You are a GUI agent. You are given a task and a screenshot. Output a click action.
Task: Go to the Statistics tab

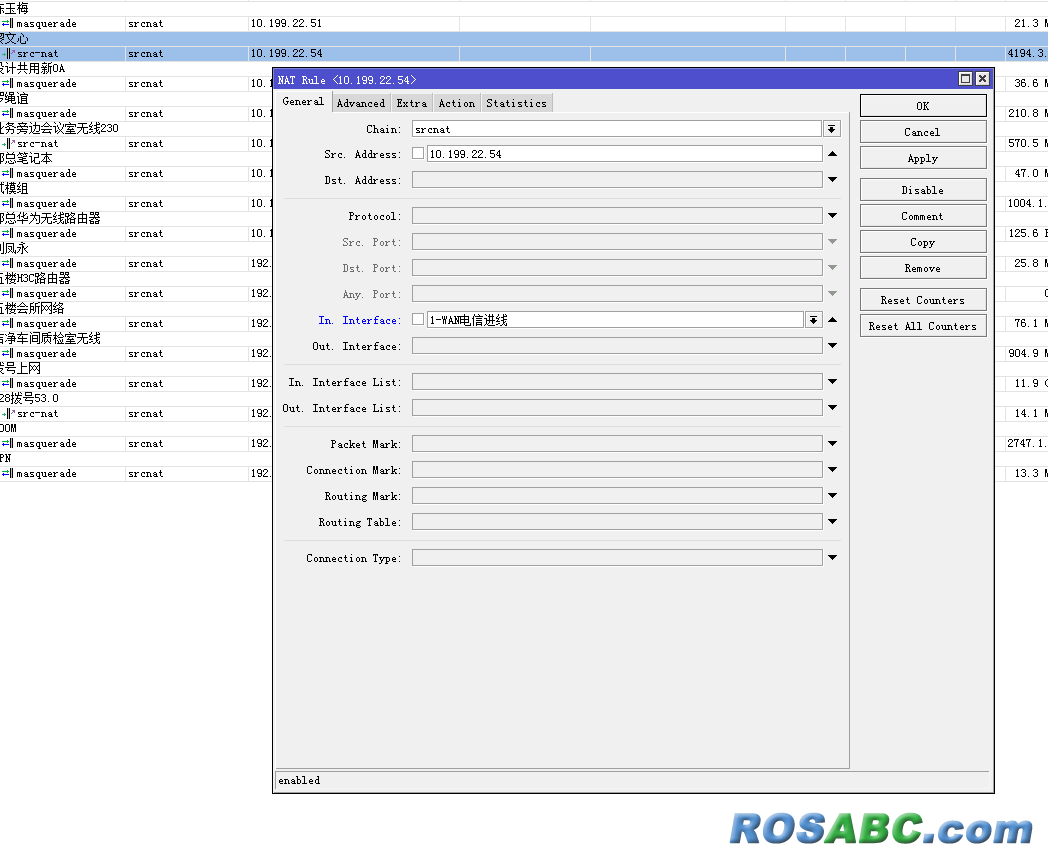(516, 103)
